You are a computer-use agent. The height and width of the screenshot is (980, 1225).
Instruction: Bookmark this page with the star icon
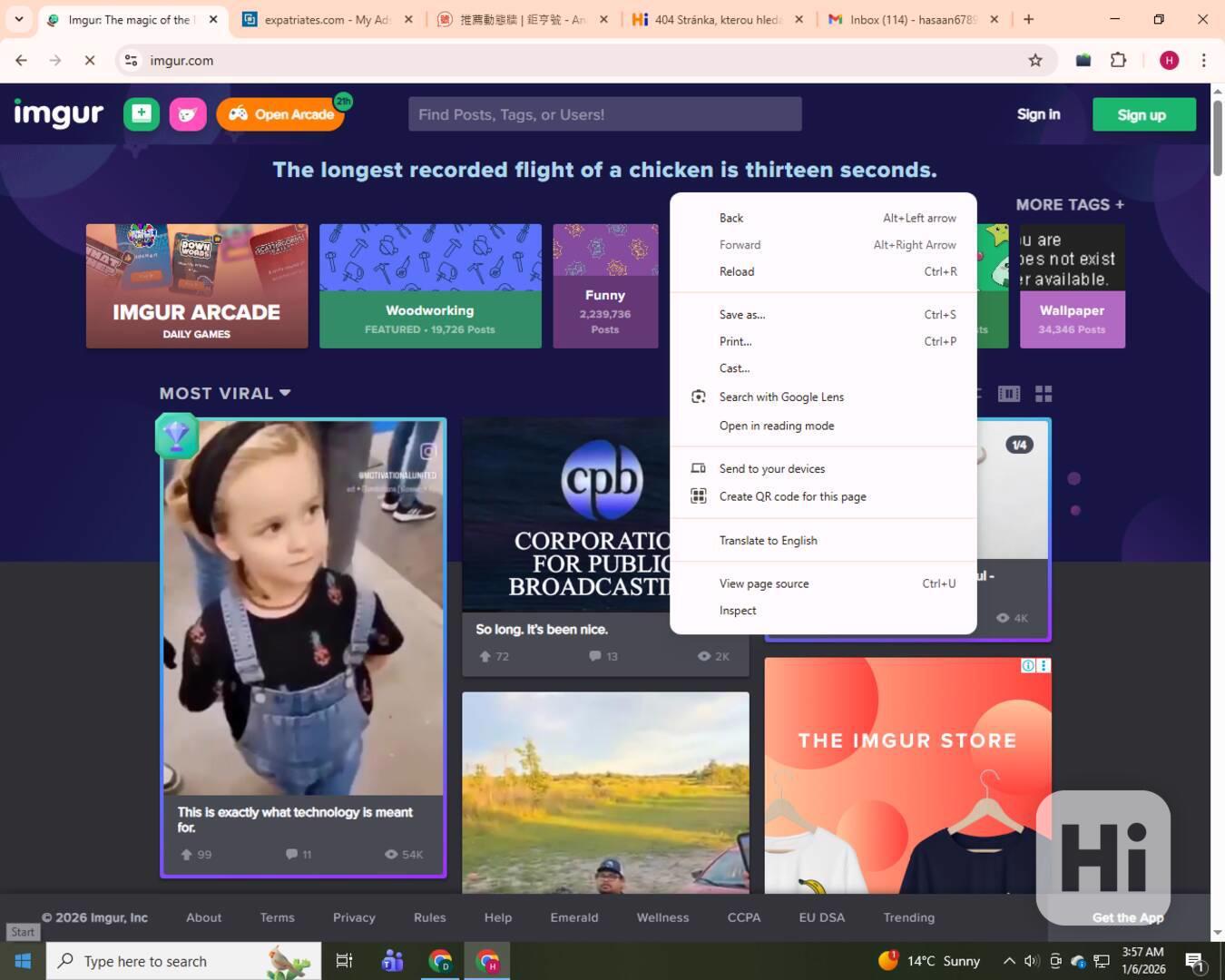point(1035,60)
